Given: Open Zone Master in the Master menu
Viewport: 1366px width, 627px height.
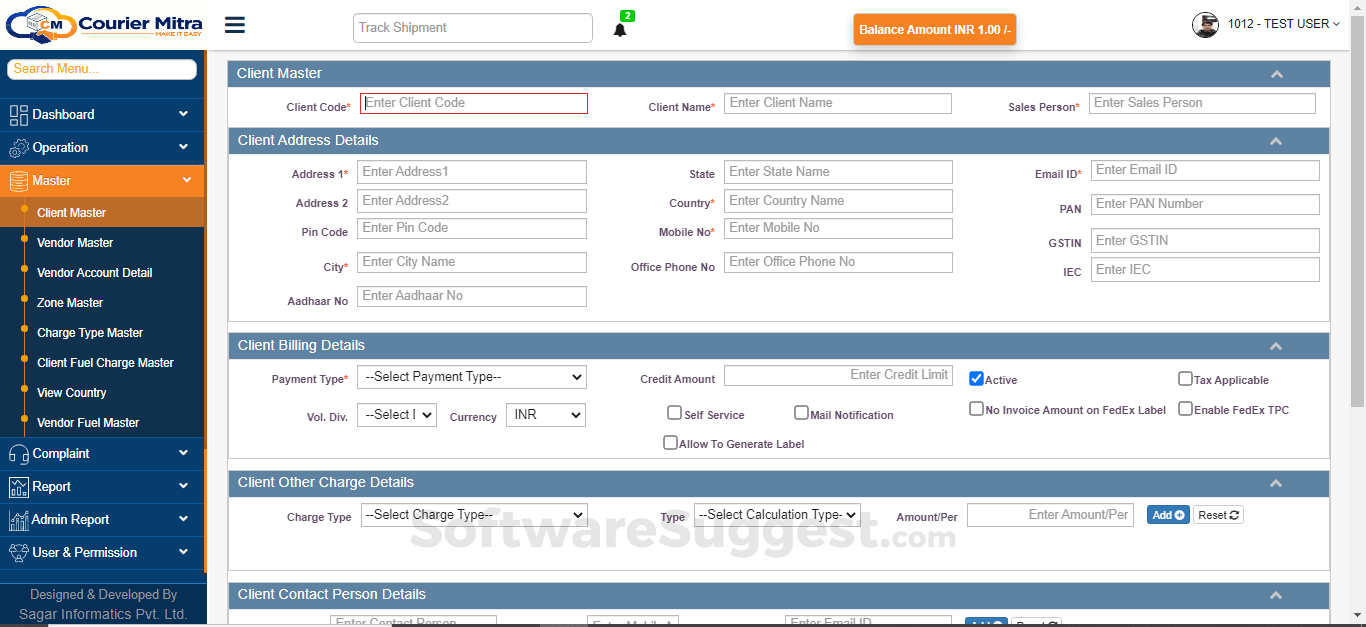Looking at the screenshot, I should (69, 302).
